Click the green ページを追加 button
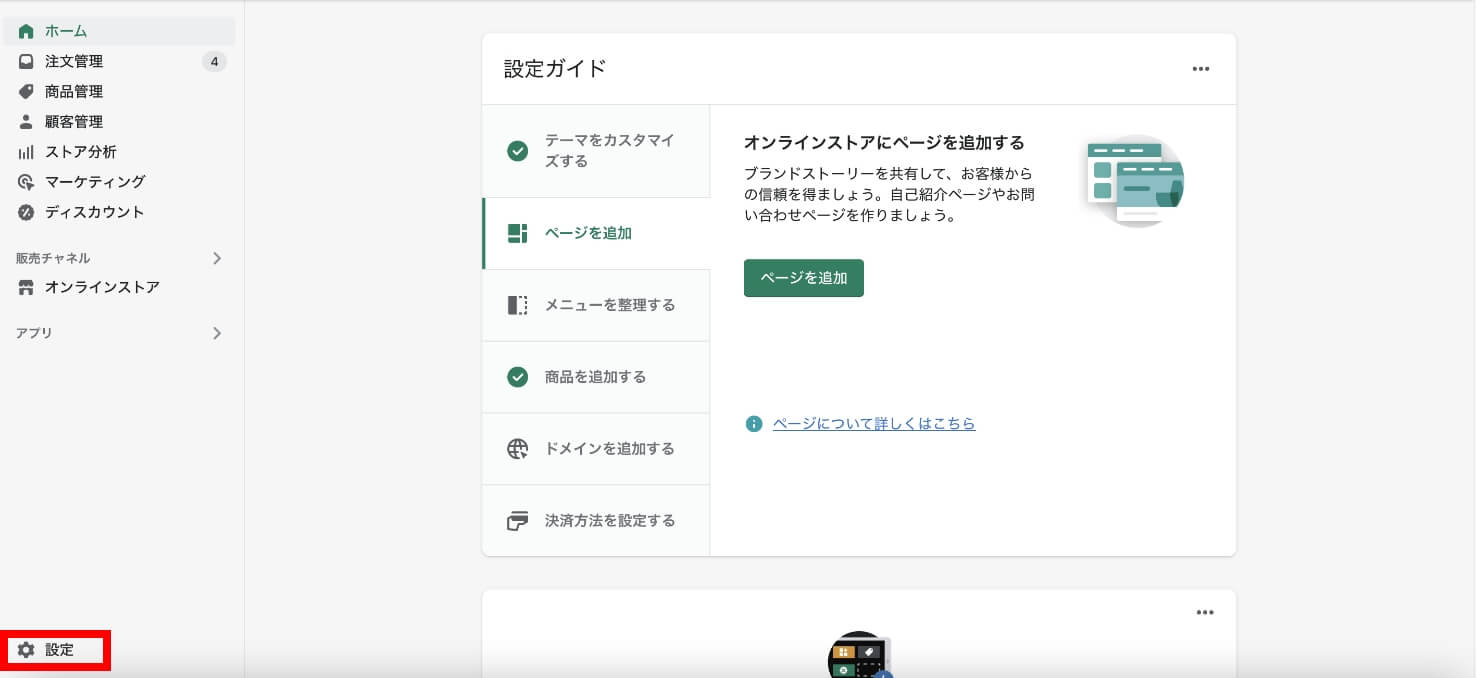The image size is (1476, 678). pos(803,278)
